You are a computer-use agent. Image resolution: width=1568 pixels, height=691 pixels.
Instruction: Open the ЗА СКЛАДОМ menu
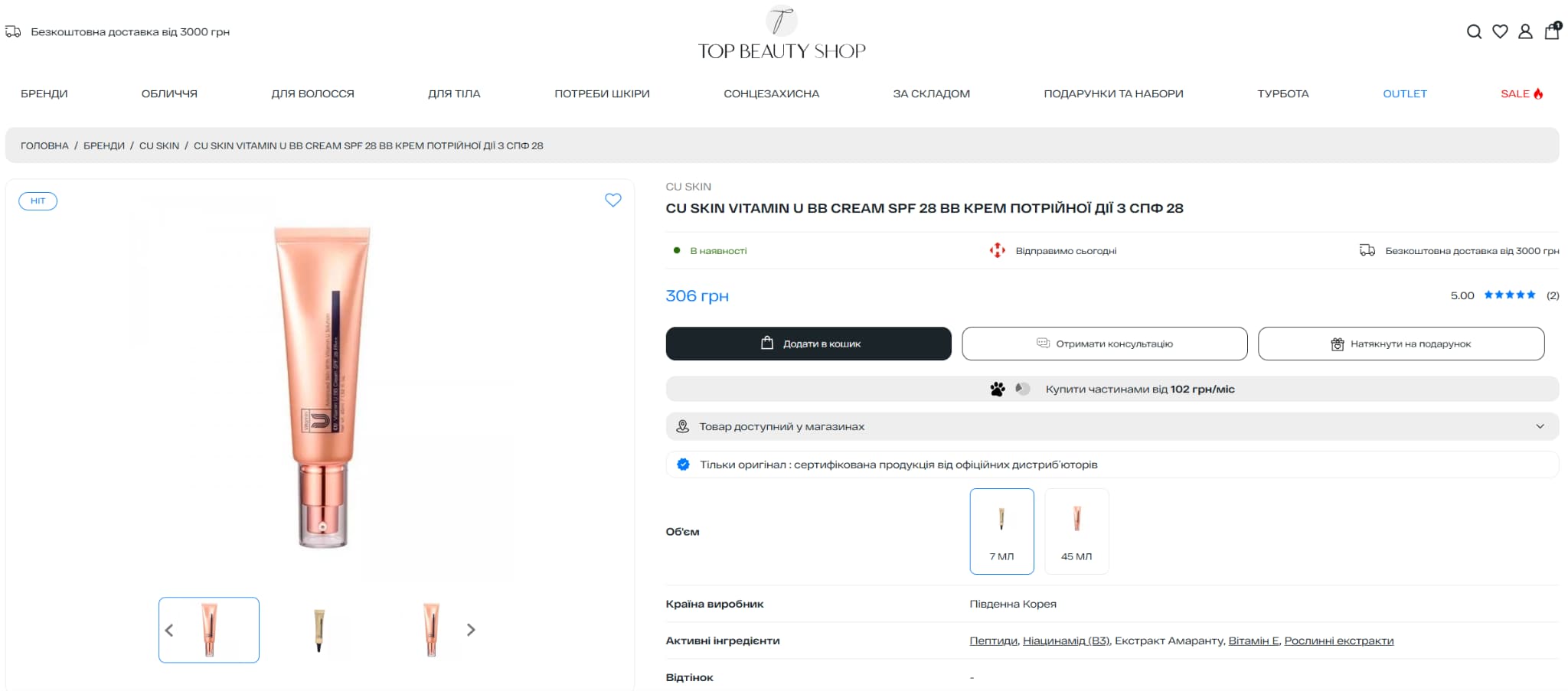pos(931,94)
